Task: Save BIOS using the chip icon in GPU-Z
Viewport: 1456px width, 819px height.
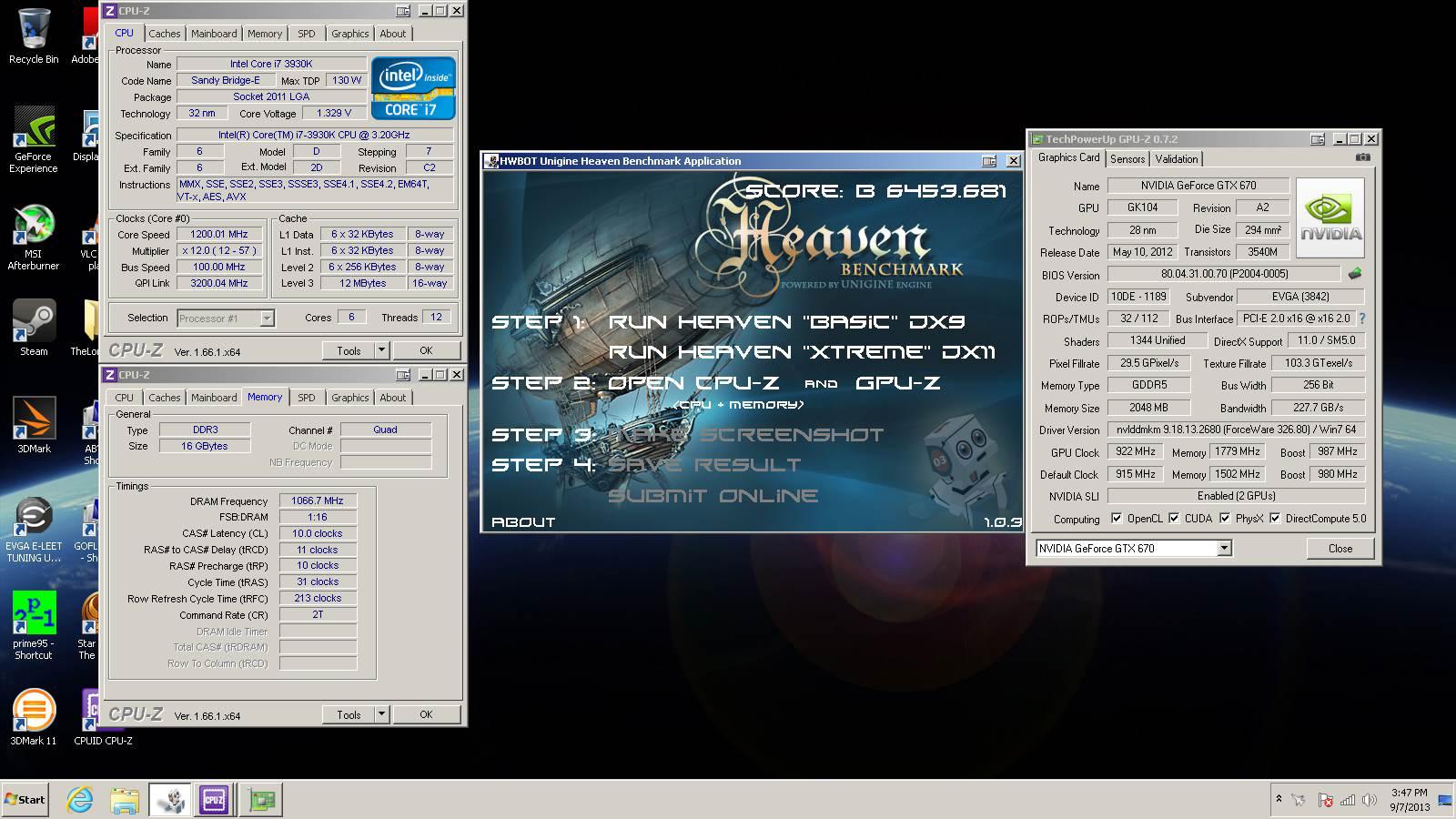Action: pos(1355,273)
